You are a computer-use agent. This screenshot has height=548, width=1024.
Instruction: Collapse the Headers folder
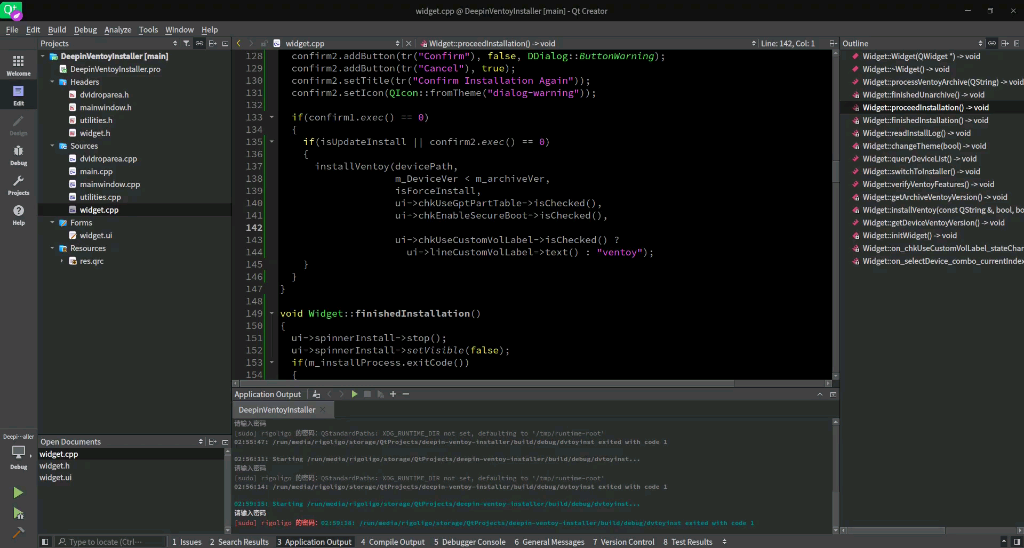click(x=52, y=82)
